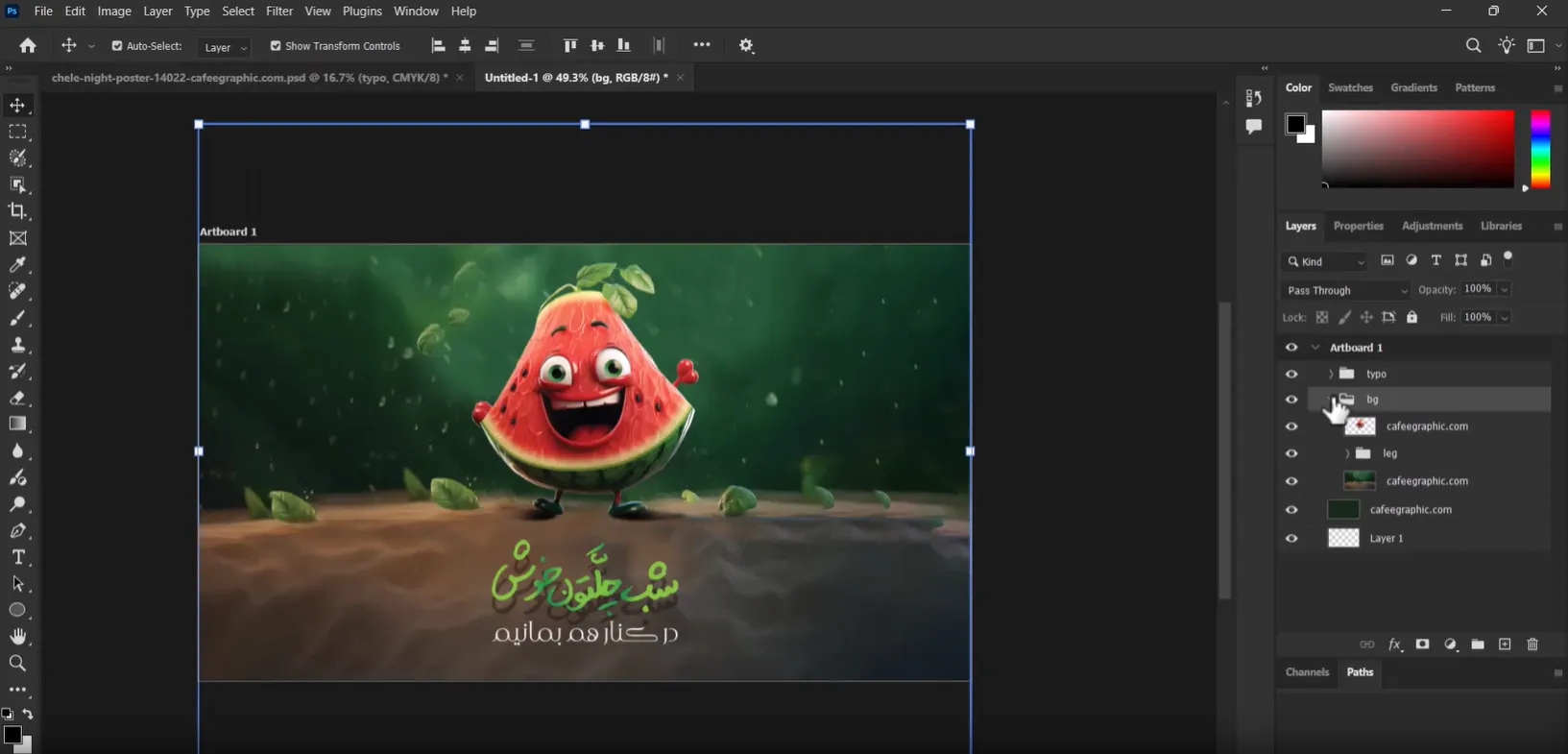The width and height of the screenshot is (1568, 754).
Task: Delete layer with trash button
Action: pyautogui.click(x=1532, y=645)
